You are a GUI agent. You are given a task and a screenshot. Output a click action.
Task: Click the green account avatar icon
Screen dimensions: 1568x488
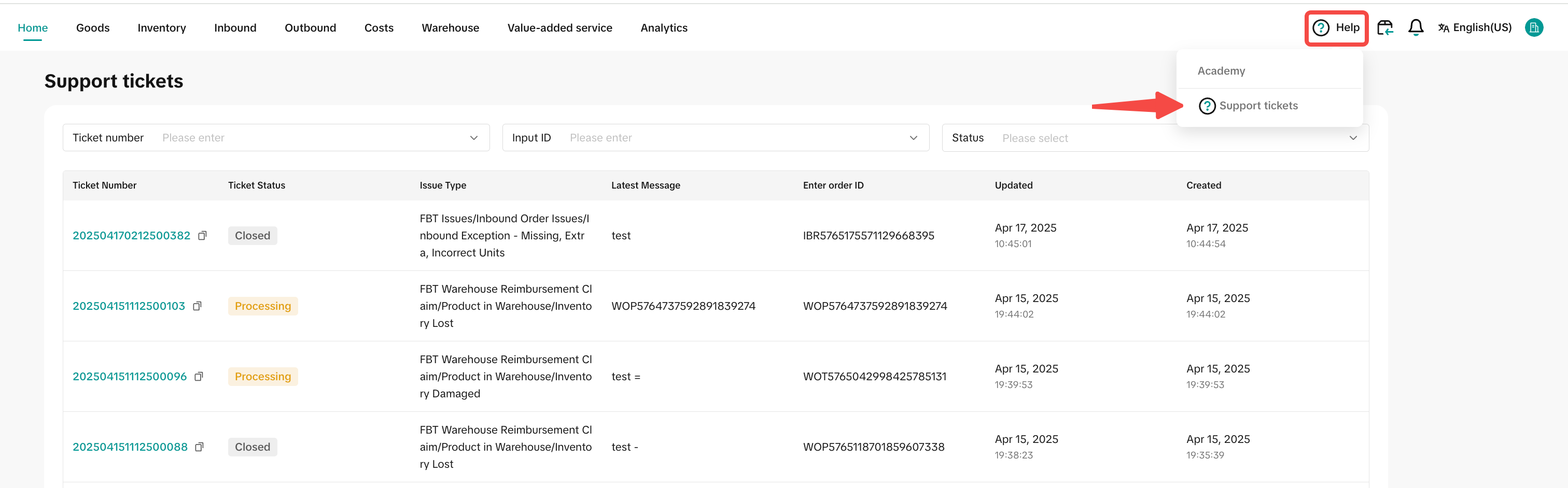point(1533,28)
